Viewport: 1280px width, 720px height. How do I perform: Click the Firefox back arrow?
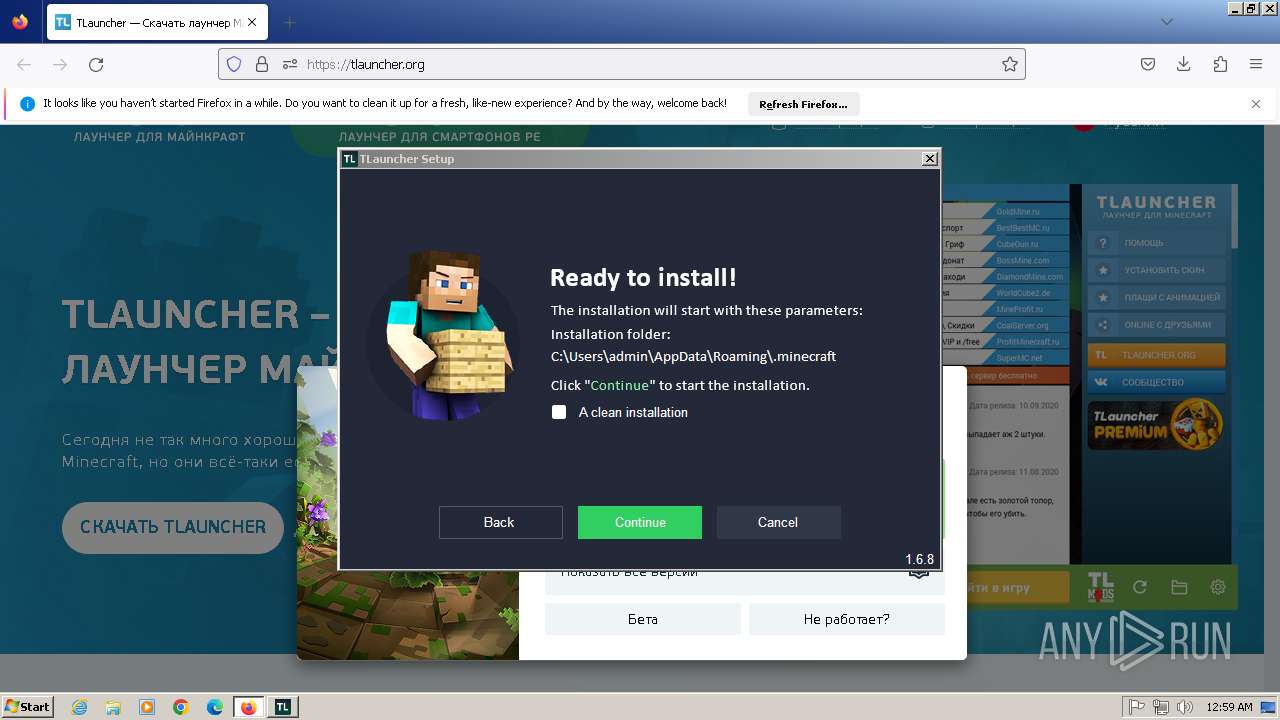(24, 64)
